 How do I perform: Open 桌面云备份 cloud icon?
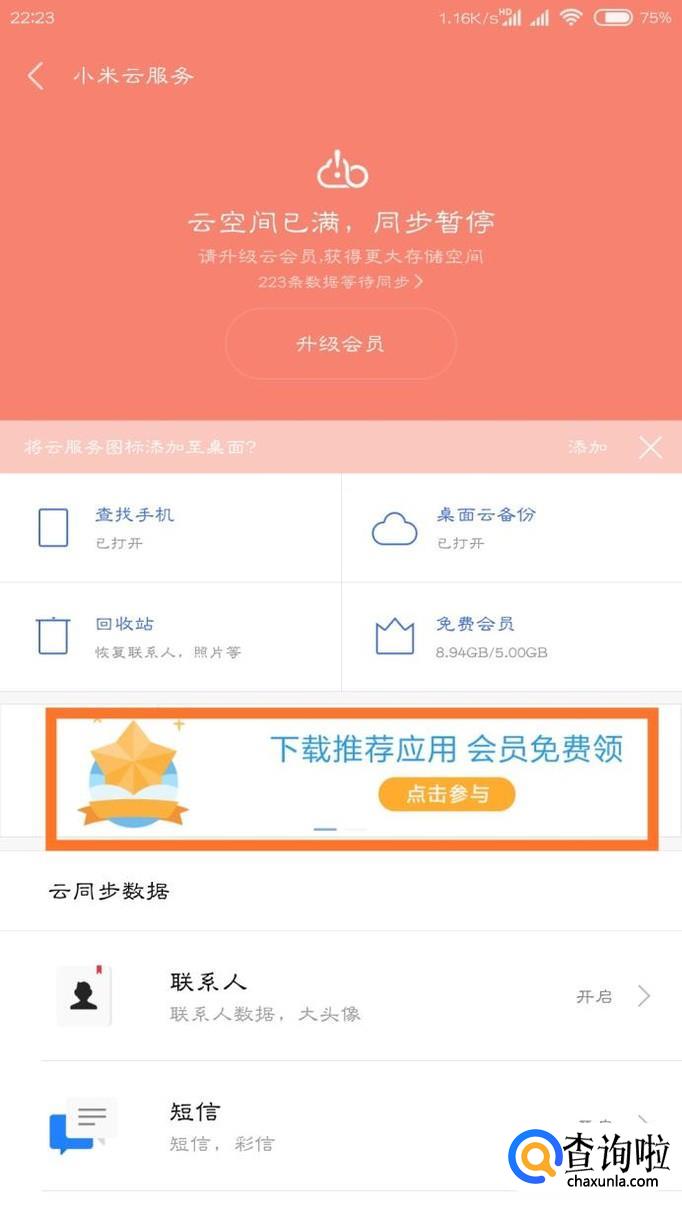coord(394,528)
